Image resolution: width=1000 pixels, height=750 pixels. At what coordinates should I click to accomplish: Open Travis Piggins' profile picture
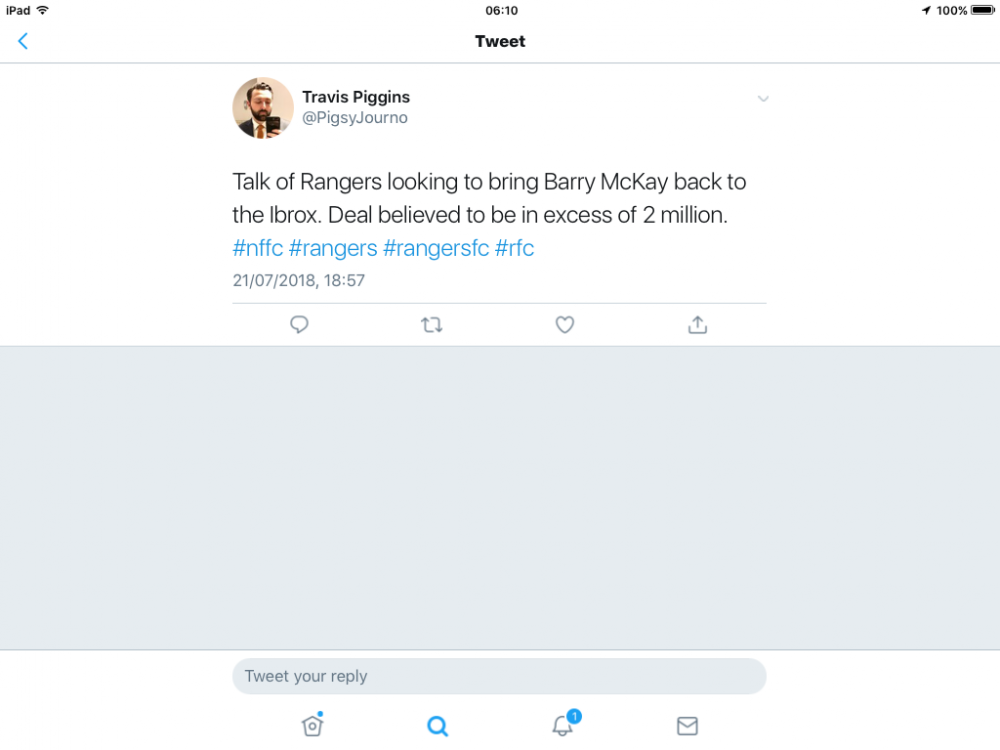[x=263, y=108]
